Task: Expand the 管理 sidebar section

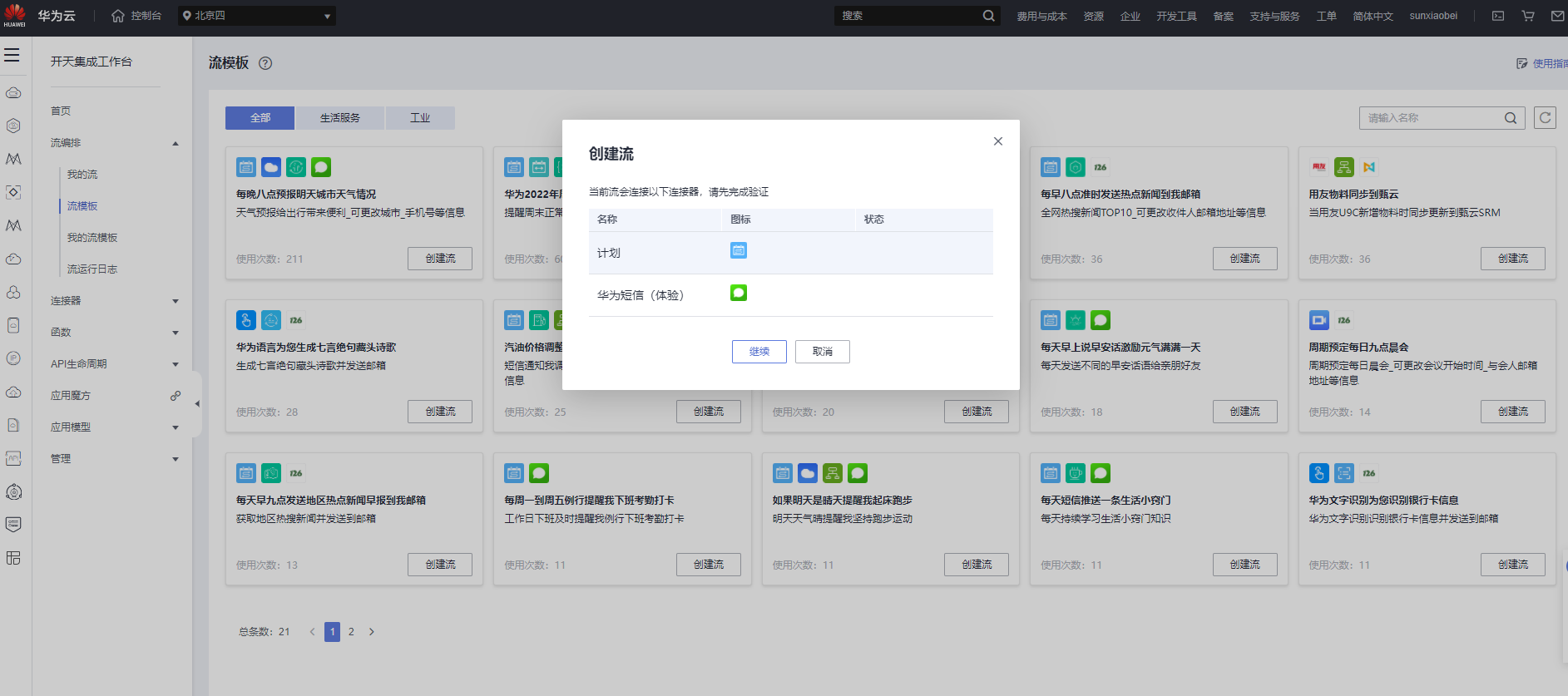Action: coord(176,459)
